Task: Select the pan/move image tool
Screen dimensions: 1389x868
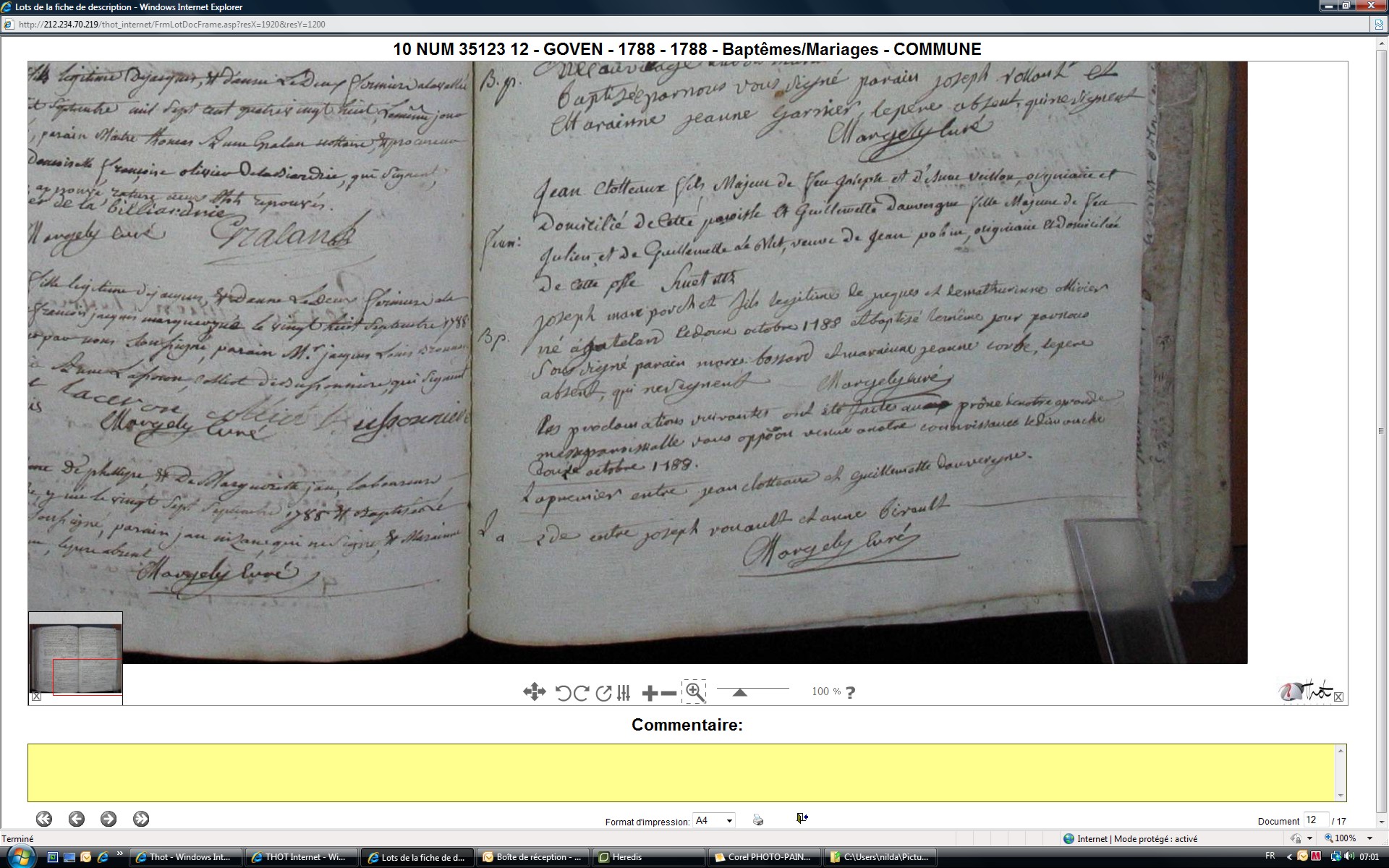Action: pos(534,692)
